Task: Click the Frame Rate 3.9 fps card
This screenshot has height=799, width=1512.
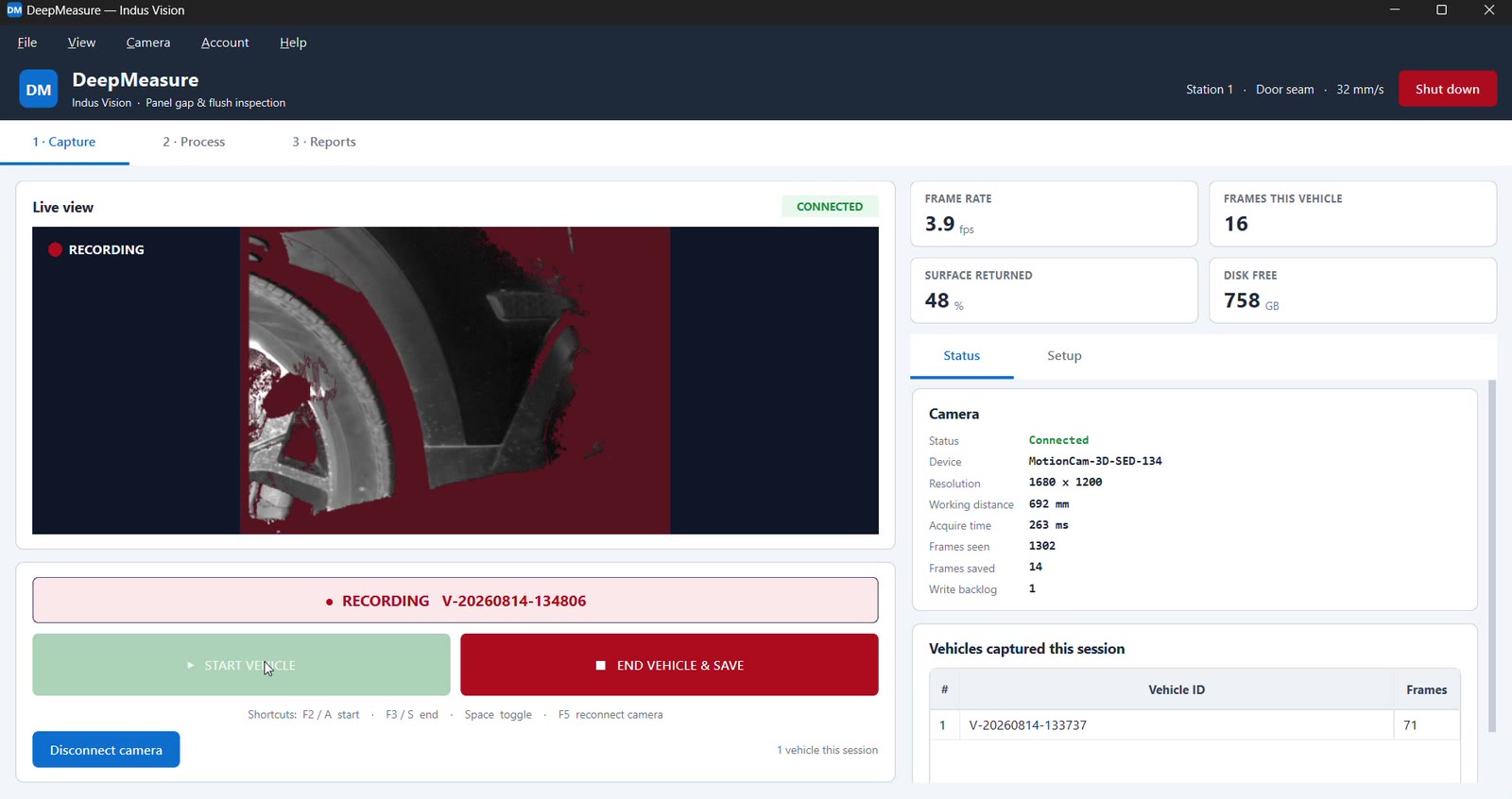Action: [1054, 214]
